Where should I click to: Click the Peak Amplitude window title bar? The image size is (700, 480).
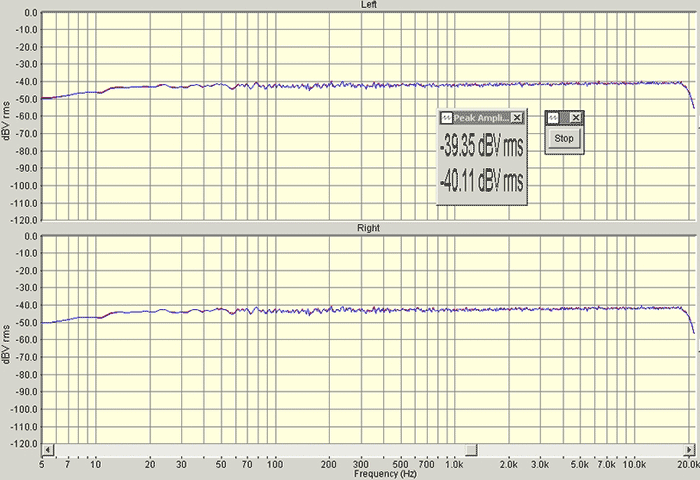pos(481,118)
